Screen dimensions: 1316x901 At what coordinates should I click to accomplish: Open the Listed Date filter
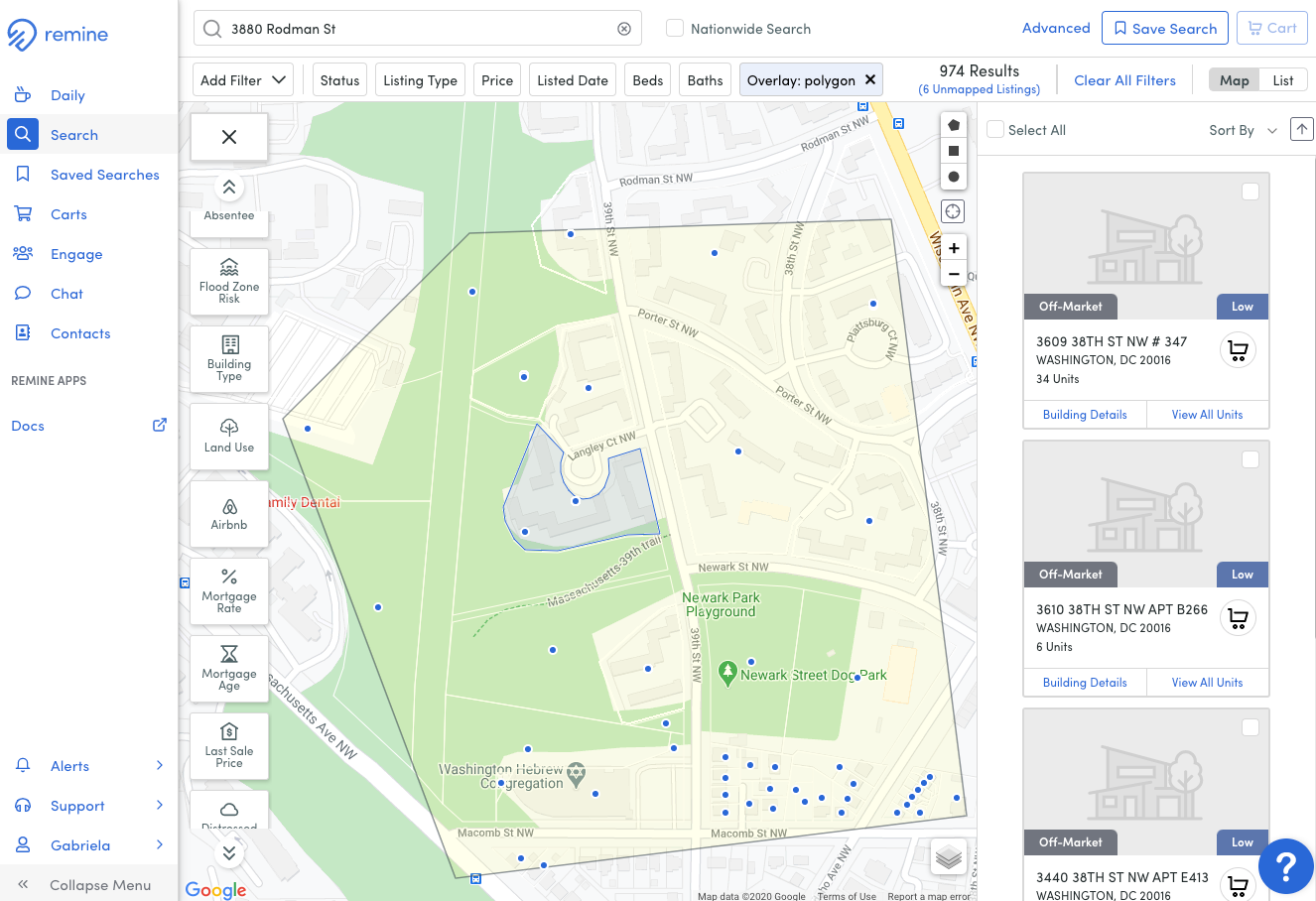(573, 80)
